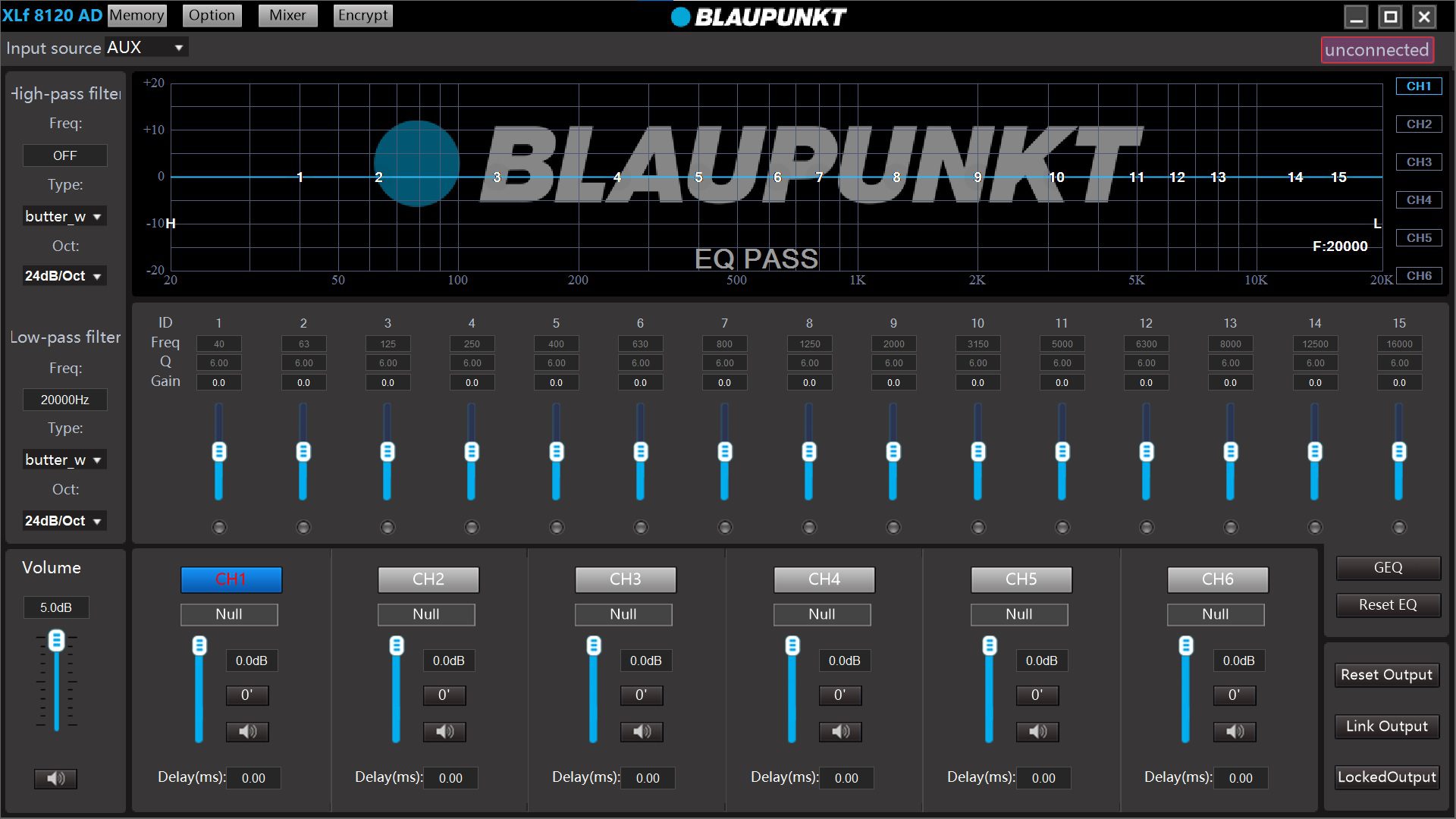This screenshot has height=819, width=1456.
Task: Click the low-pass L marker on graph
Action: (x=1377, y=224)
